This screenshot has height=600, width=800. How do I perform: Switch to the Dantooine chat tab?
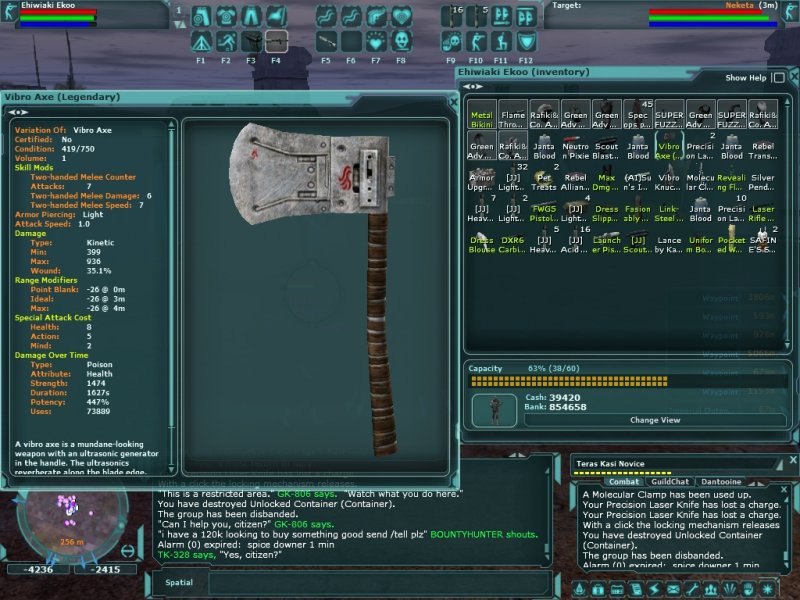coord(721,482)
